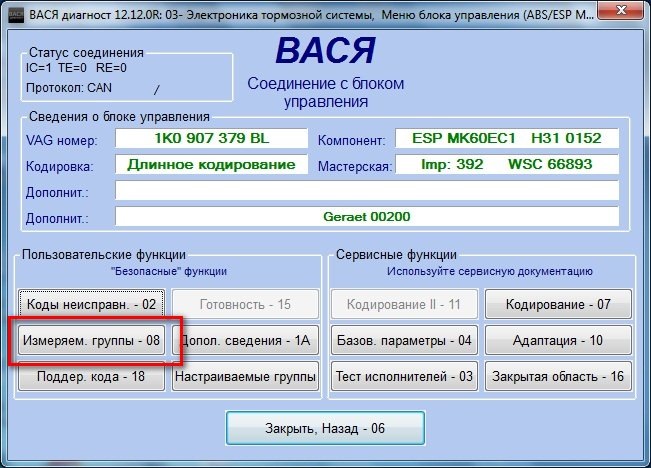Open 'Базов. параметры - 04' basic settings
The width and height of the screenshot is (651, 468).
point(404,341)
